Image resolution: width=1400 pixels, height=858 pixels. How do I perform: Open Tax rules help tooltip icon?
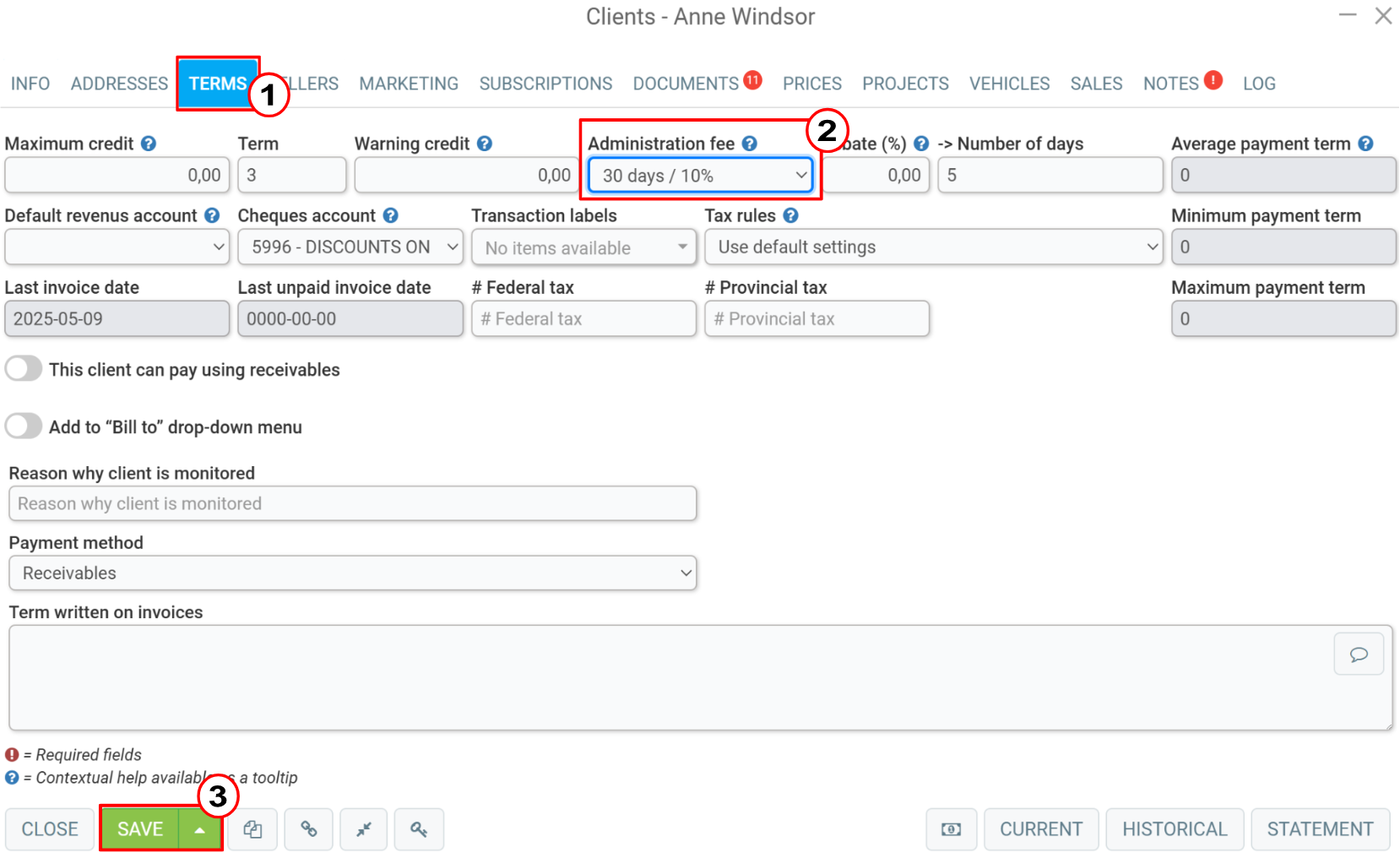coord(790,215)
